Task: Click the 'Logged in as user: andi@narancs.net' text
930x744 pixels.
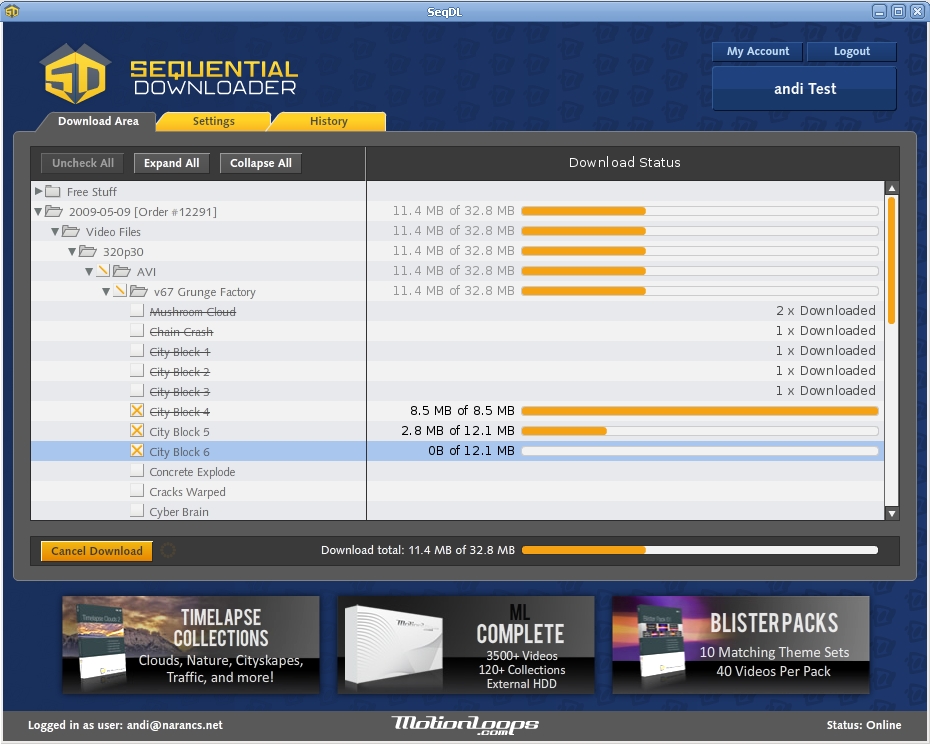Action: click(x=125, y=725)
